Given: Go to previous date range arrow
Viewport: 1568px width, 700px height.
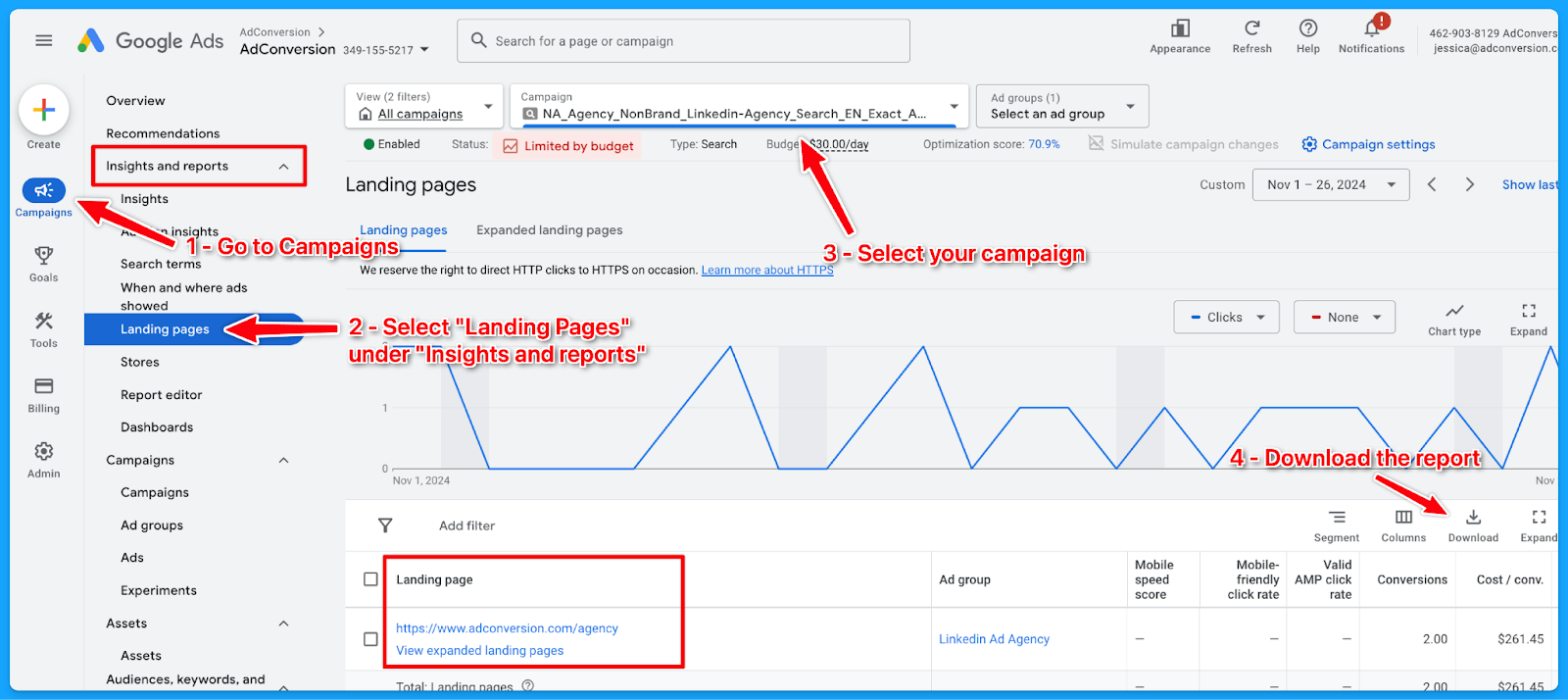Looking at the screenshot, I should click(1432, 184).
